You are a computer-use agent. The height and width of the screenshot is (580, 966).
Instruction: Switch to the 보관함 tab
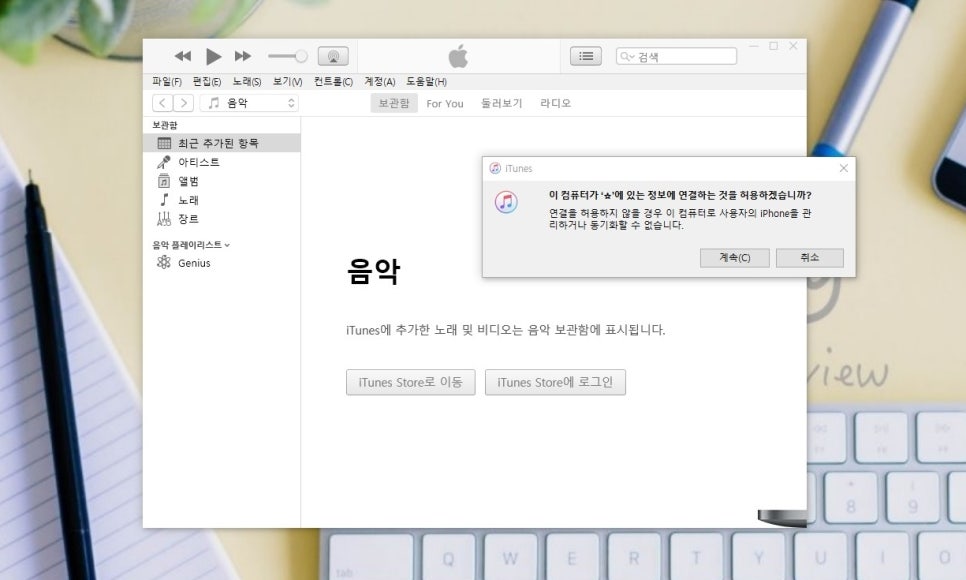pos(394,103)
